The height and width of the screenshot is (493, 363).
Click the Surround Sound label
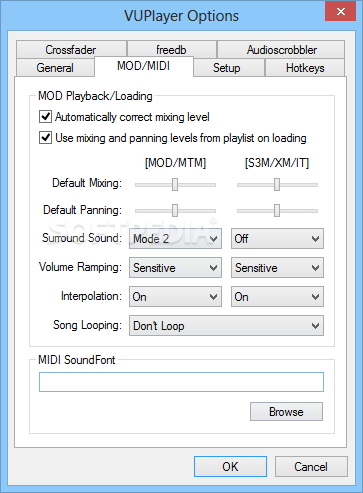82,238
